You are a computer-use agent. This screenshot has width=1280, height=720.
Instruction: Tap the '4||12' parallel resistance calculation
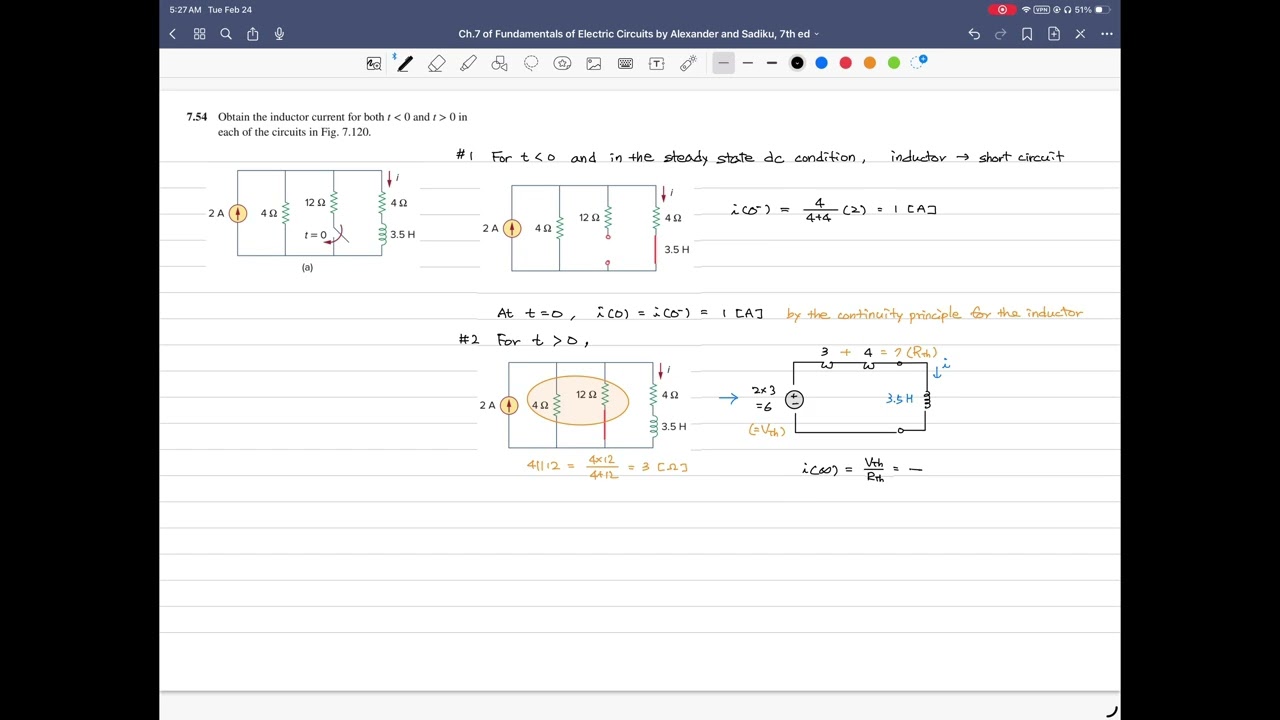point(607,467)
